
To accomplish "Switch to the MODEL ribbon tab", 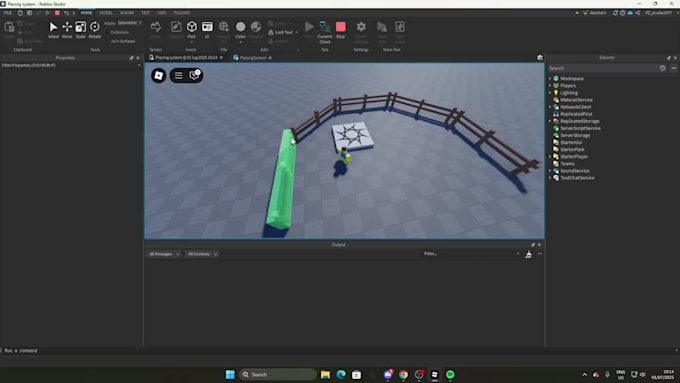I will point(106,13).
